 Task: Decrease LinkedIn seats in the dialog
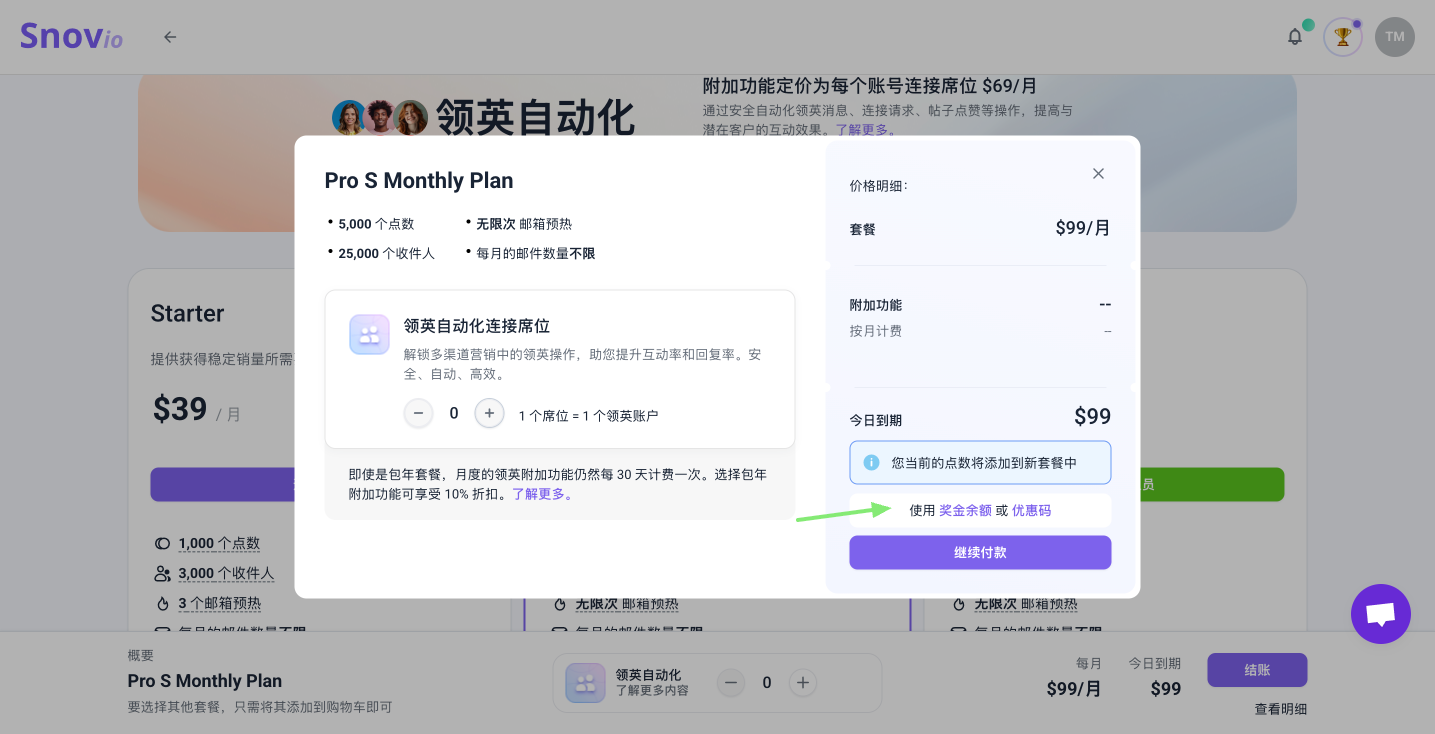tap(418, 413)
